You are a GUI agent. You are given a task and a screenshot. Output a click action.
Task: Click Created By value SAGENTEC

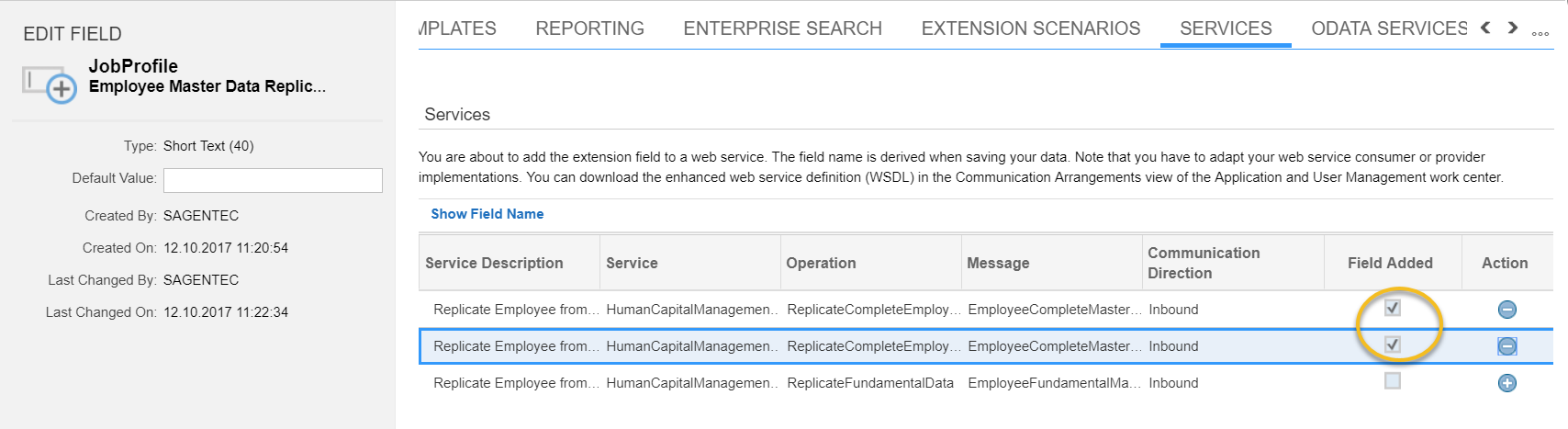[201, 216]
